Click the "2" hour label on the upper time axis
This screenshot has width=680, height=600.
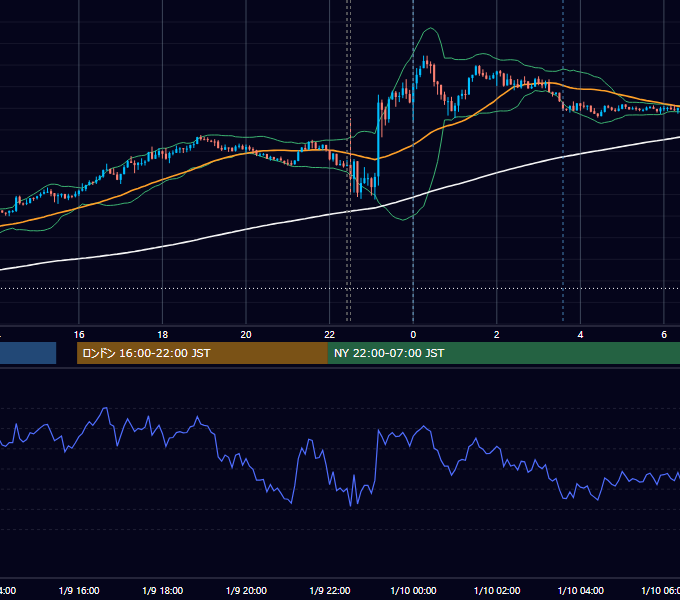point(497,335)
